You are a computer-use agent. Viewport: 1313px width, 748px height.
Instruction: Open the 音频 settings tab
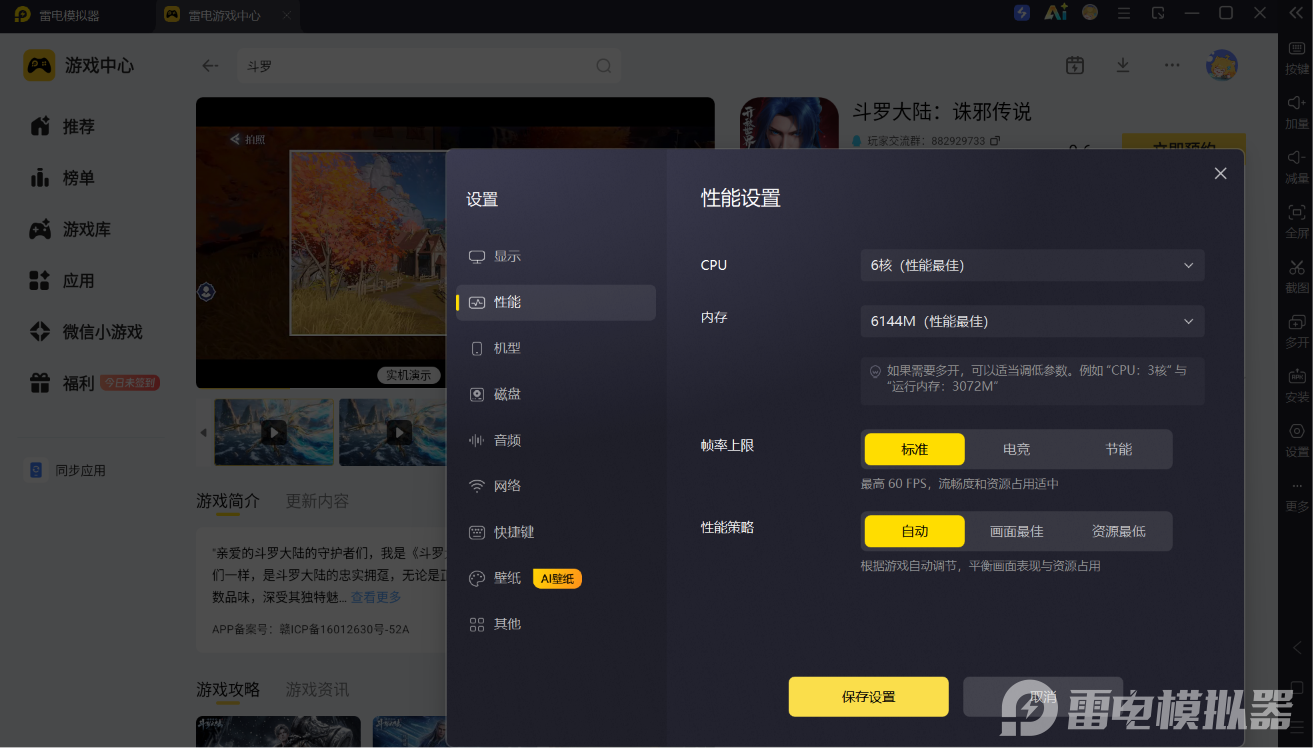556,441
